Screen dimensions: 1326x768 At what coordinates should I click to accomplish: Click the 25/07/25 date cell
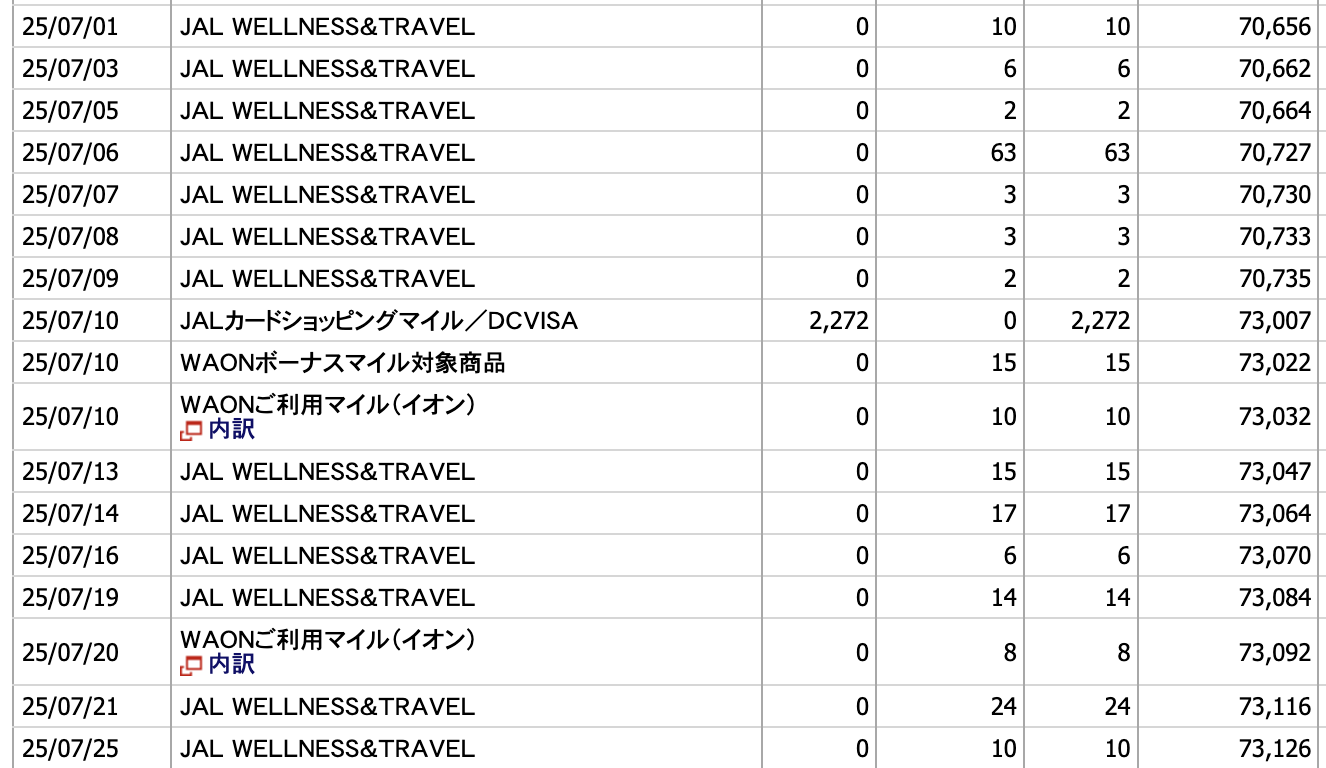pos(70,749)
